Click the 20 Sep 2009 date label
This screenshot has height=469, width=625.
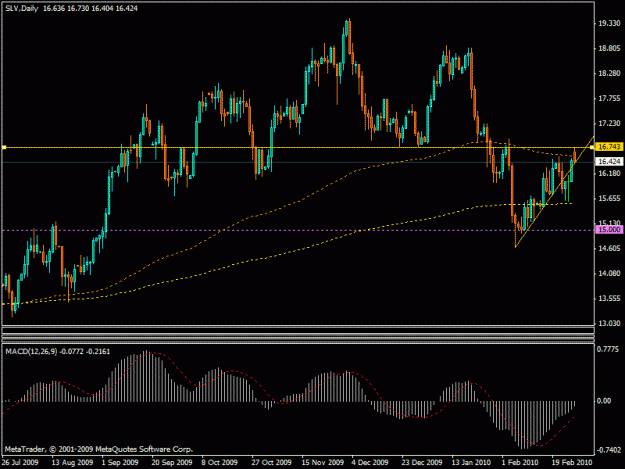[172, 463]
